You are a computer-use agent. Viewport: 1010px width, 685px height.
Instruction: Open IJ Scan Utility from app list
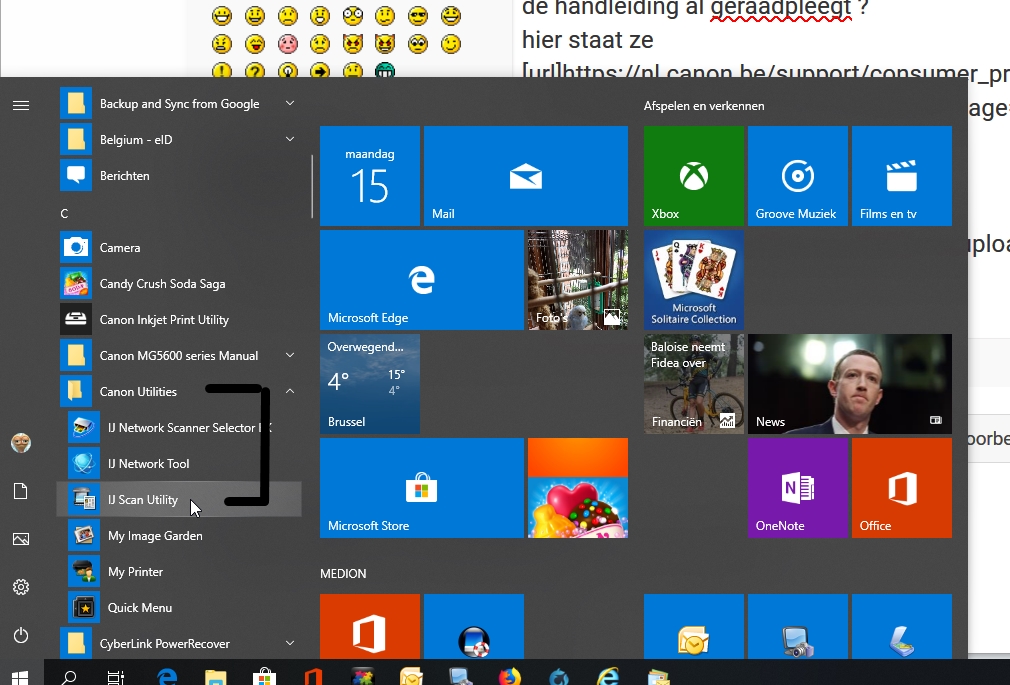pyautogui.click(x=142, y=499)
